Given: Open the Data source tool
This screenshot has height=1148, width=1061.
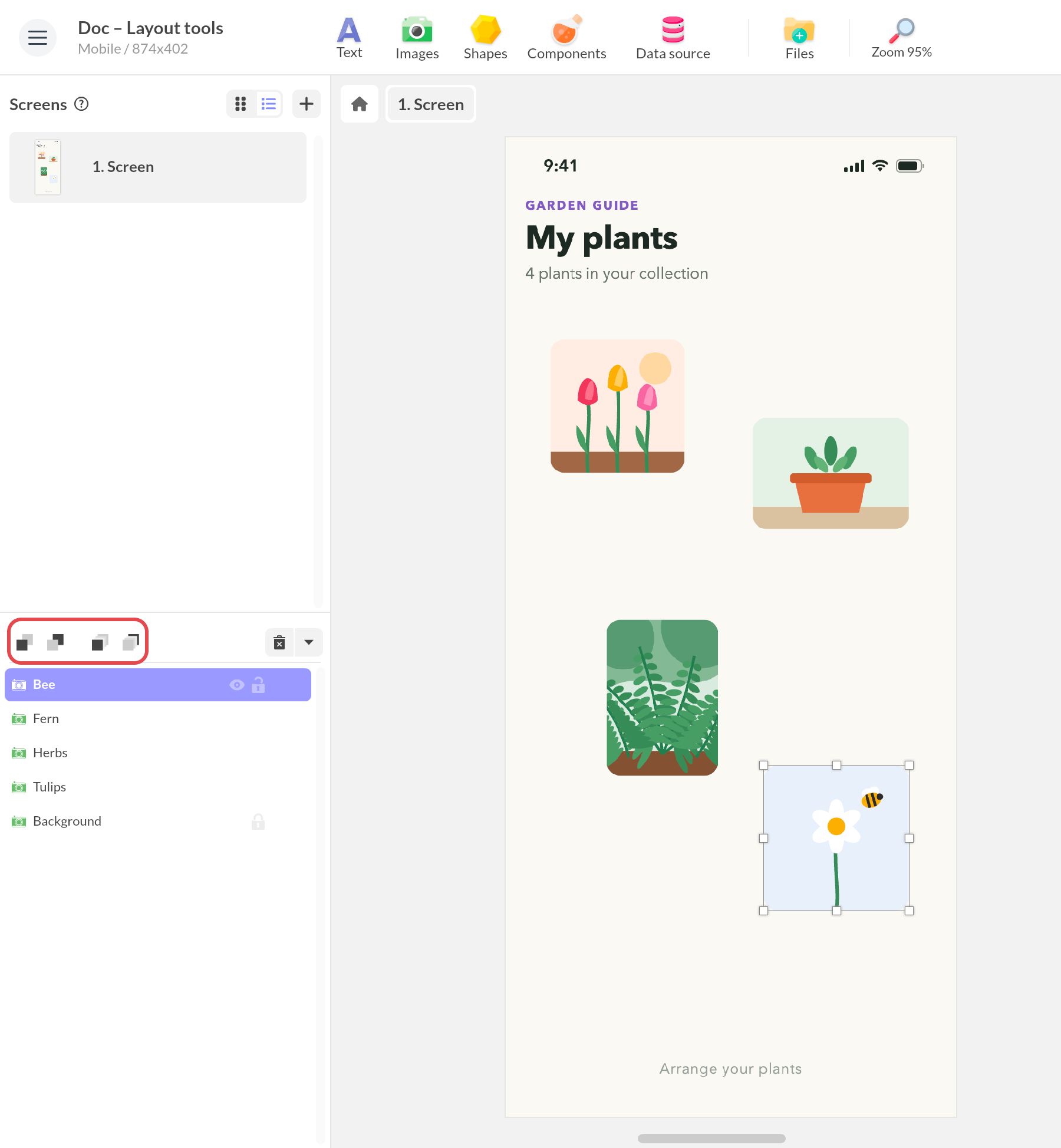Looking at the screenshot, I should [x=673, y=38].
